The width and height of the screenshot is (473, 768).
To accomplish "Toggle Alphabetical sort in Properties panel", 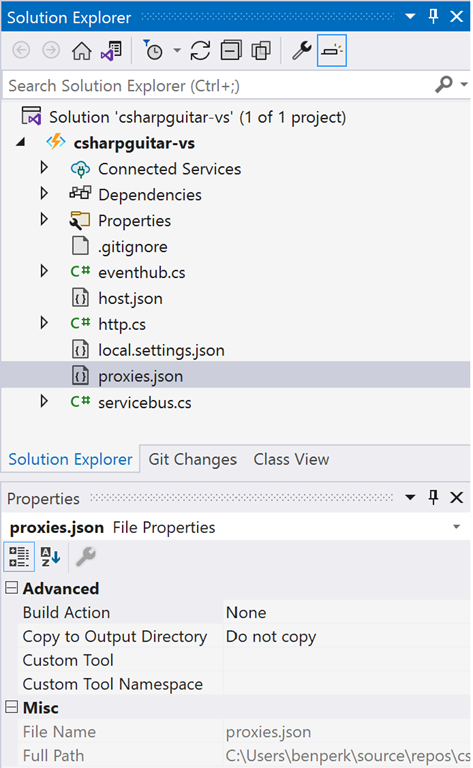I will pos(50,556).
